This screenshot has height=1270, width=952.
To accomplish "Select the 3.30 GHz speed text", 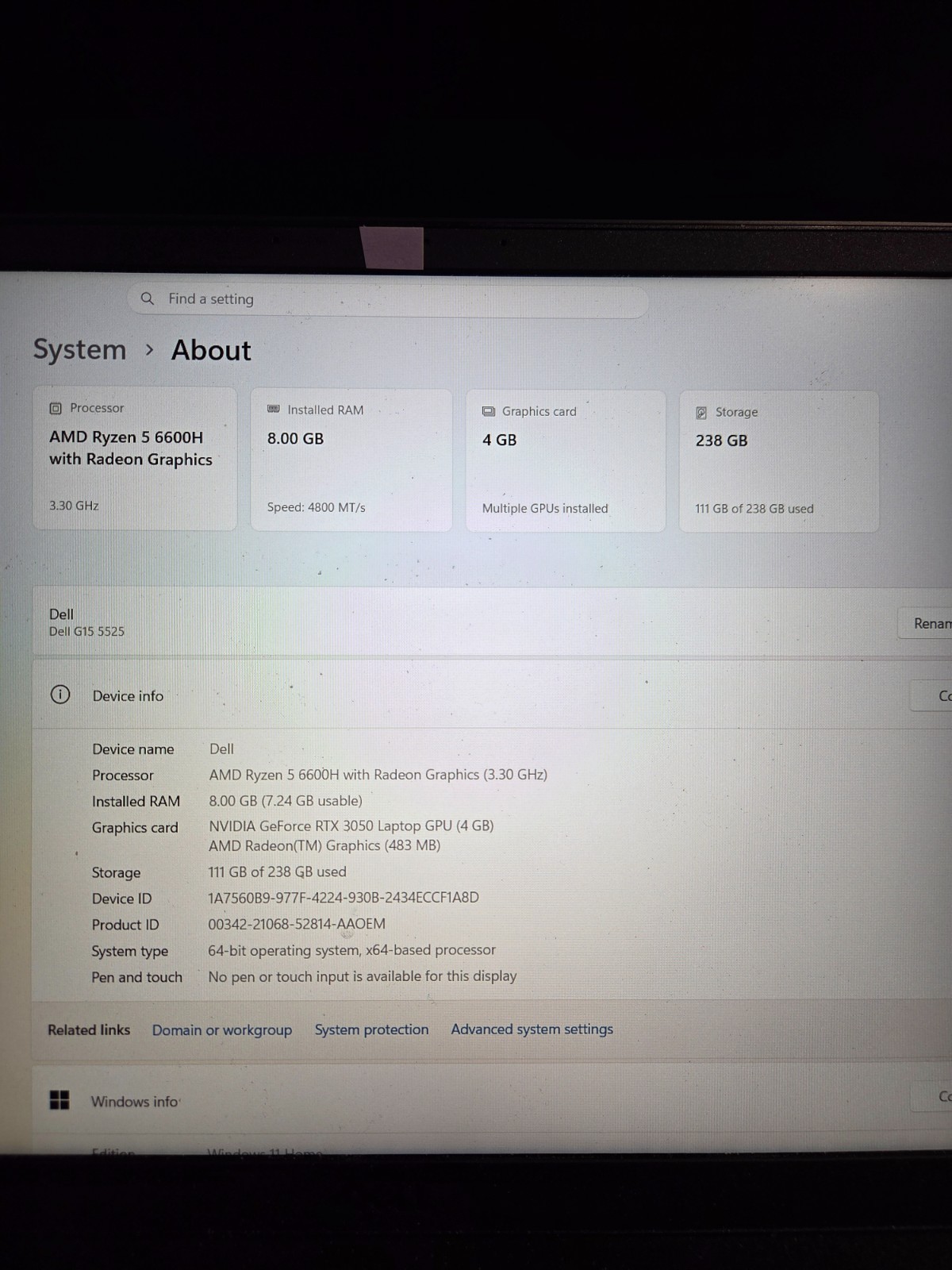I will click(74, 506).
